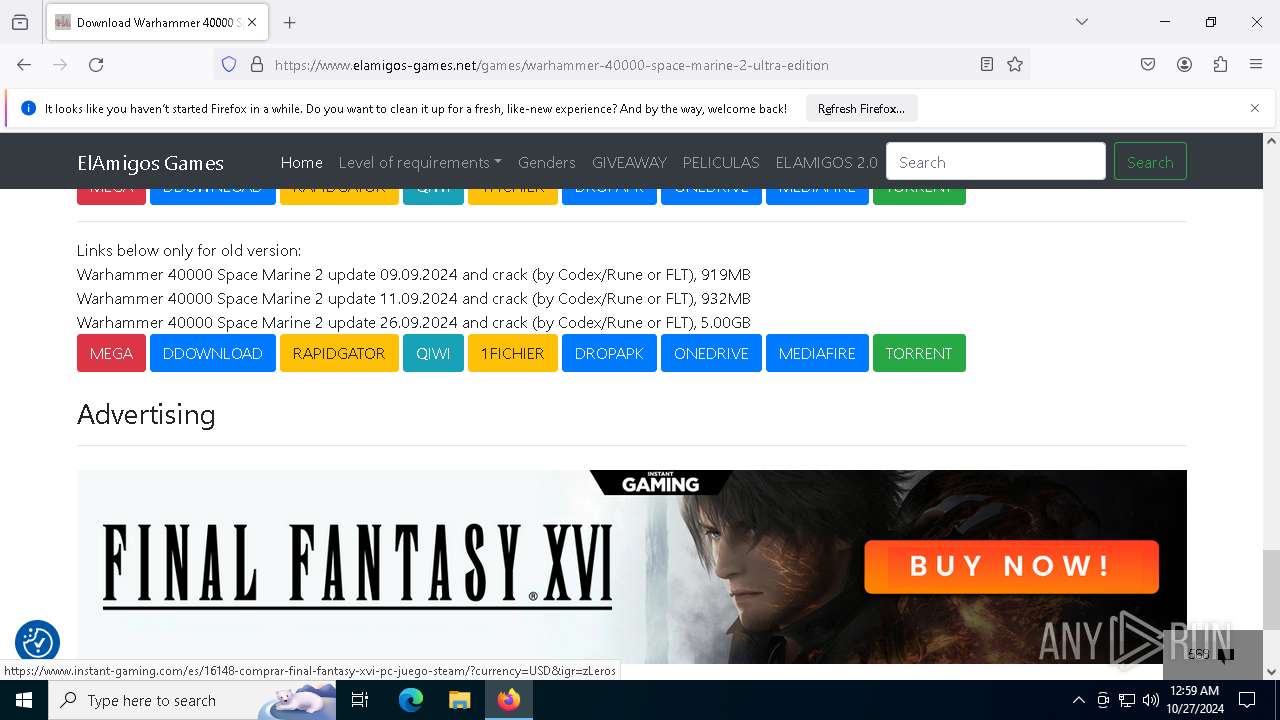The height and width of the screenshot is (720, 1280).
Task: Click the Refresh Firefox... button
Action: click(x=861, y=108)
